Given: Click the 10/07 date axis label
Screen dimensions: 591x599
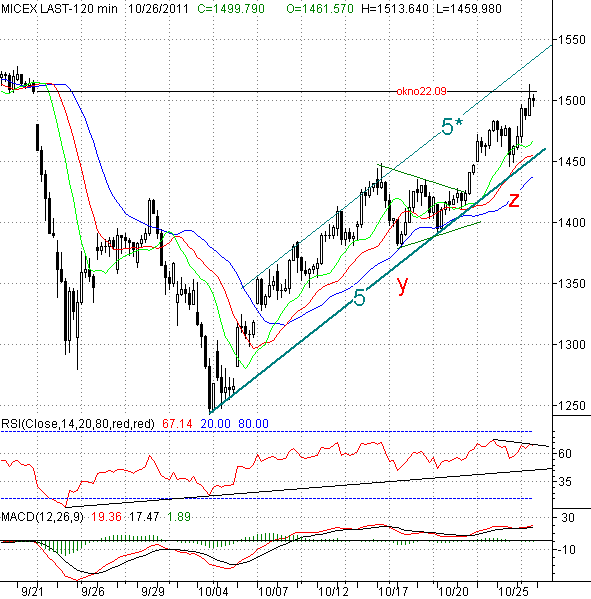Looking at the screenshot, I should click(x=273, y=591).
